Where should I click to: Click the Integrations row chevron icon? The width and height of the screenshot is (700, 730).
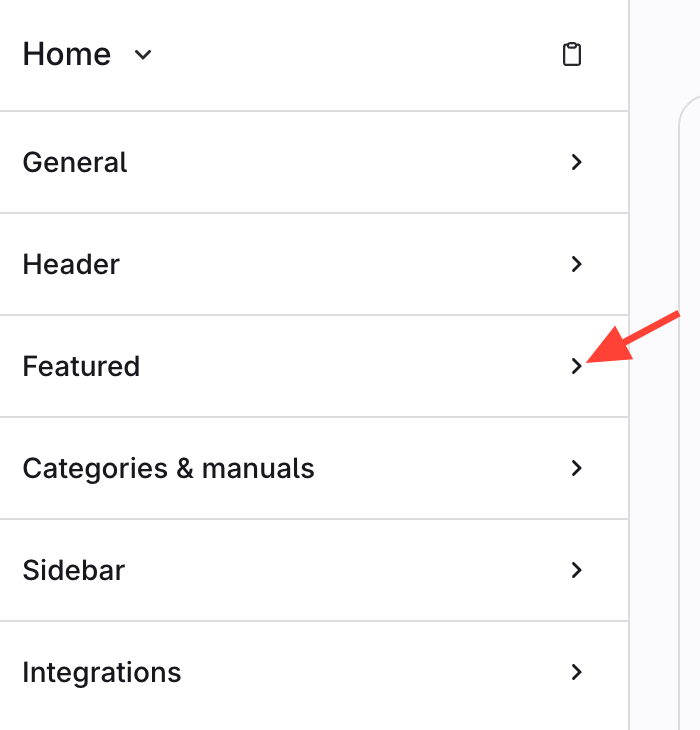pos(576,672)
